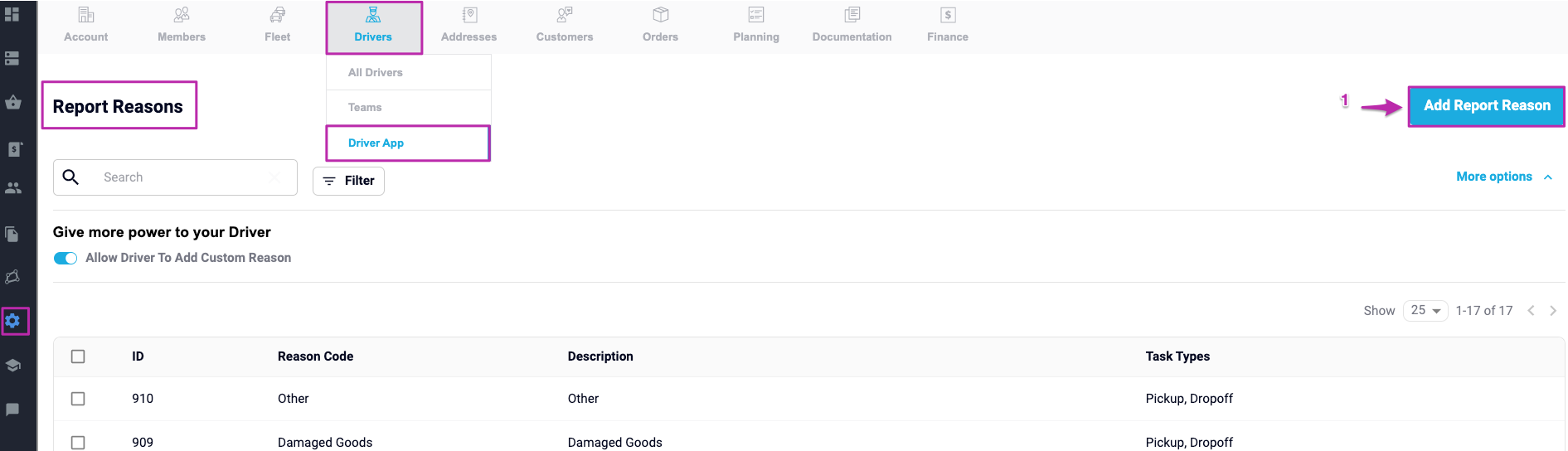Click the magnifier search icon
This screenshot has height=451, width=1568.
(x=71, y=177)
